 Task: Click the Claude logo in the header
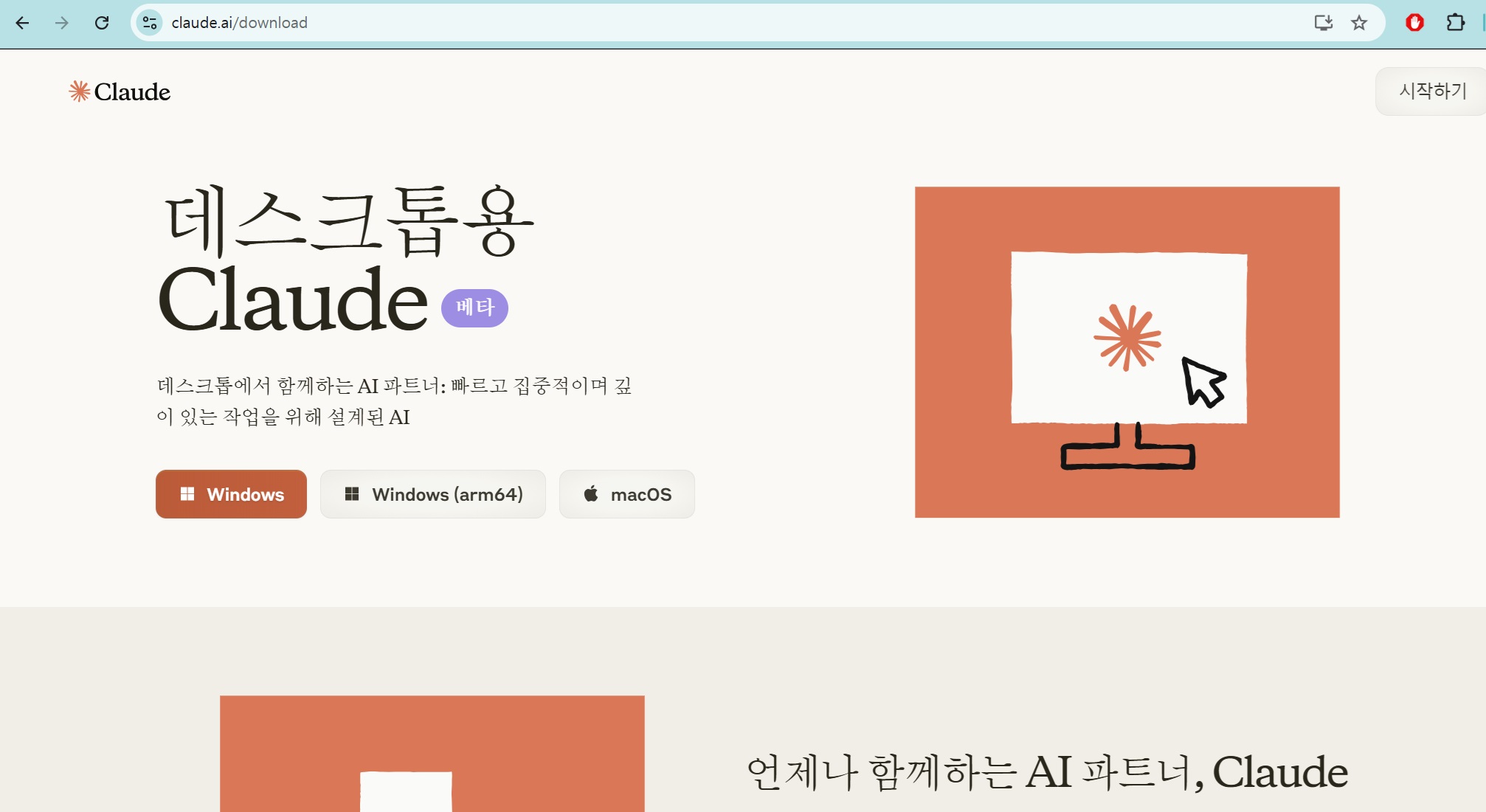(x=120, y=91)
